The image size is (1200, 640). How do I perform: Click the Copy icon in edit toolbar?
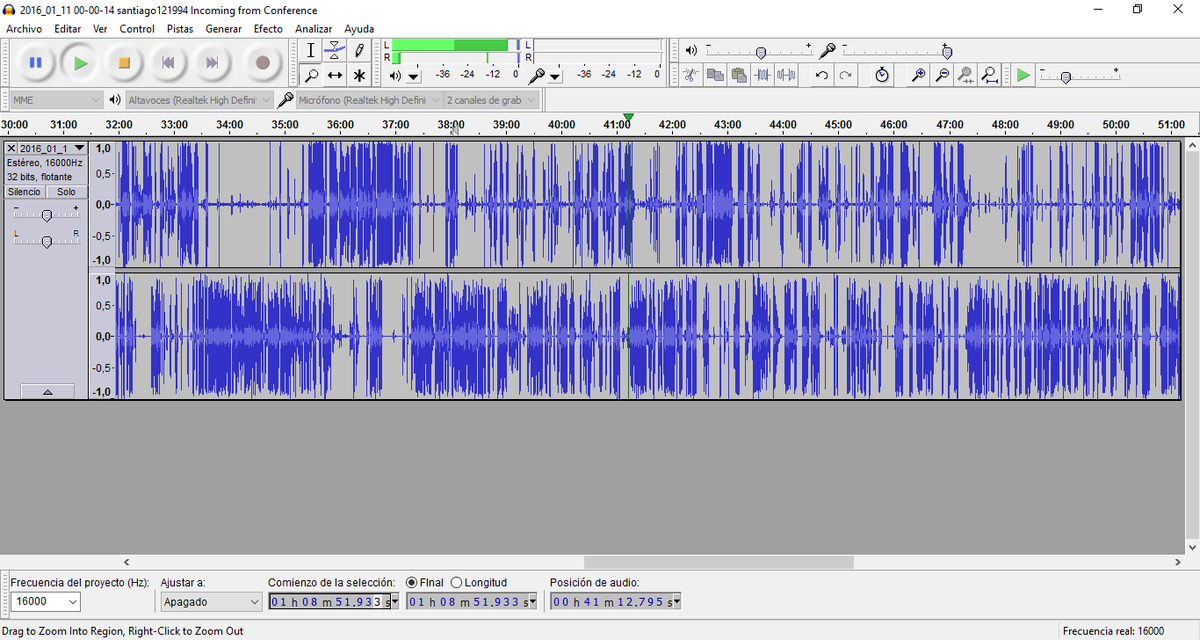(715, 75)
